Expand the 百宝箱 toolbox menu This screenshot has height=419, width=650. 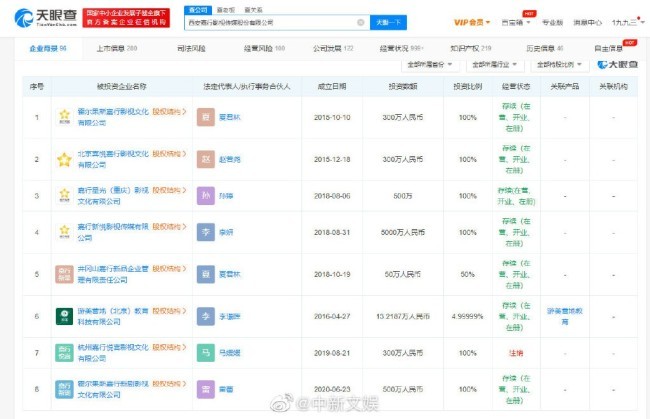[516, 22]
